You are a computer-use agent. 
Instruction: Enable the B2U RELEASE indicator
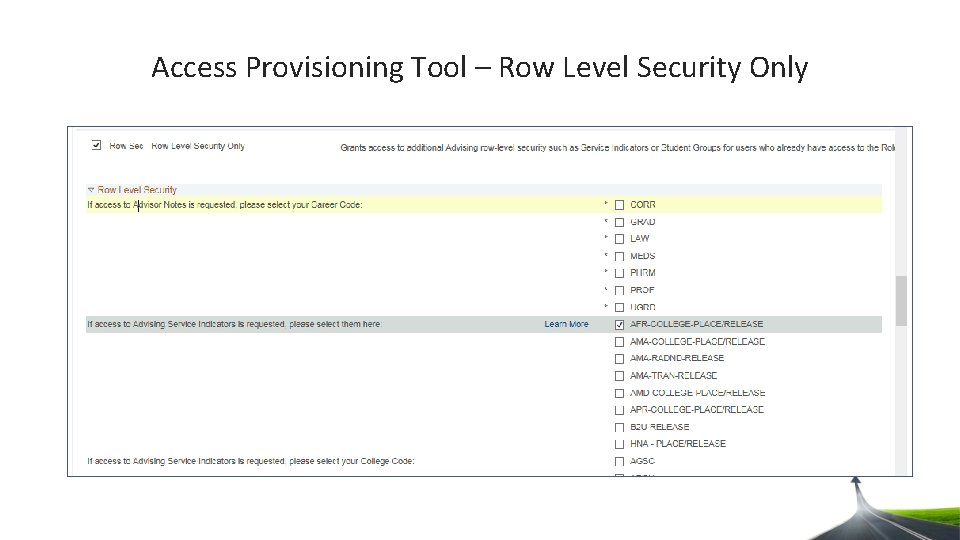click(x=620, y=427)
